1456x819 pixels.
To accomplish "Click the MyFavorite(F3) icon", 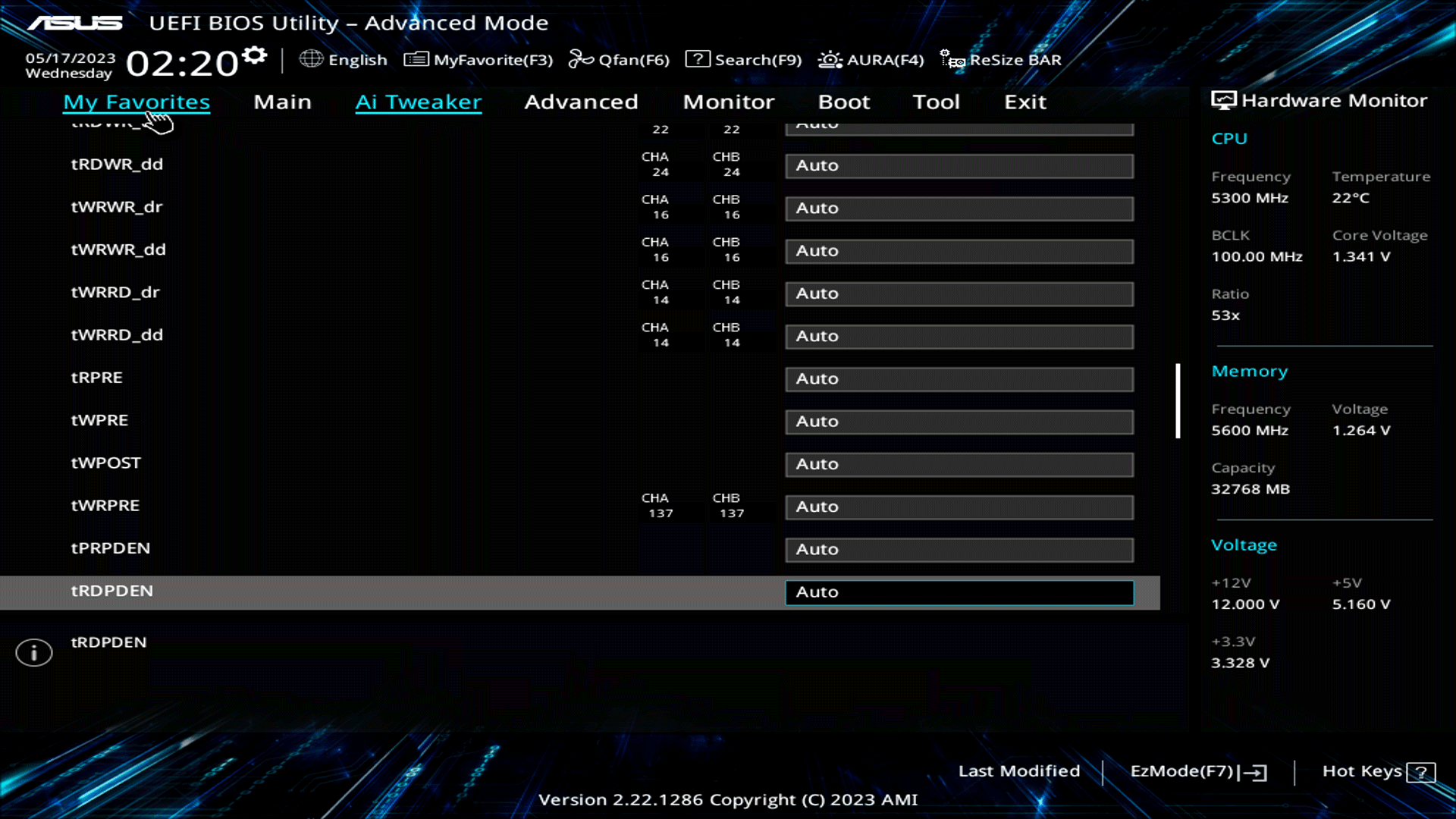I will [x=416, y=59].
